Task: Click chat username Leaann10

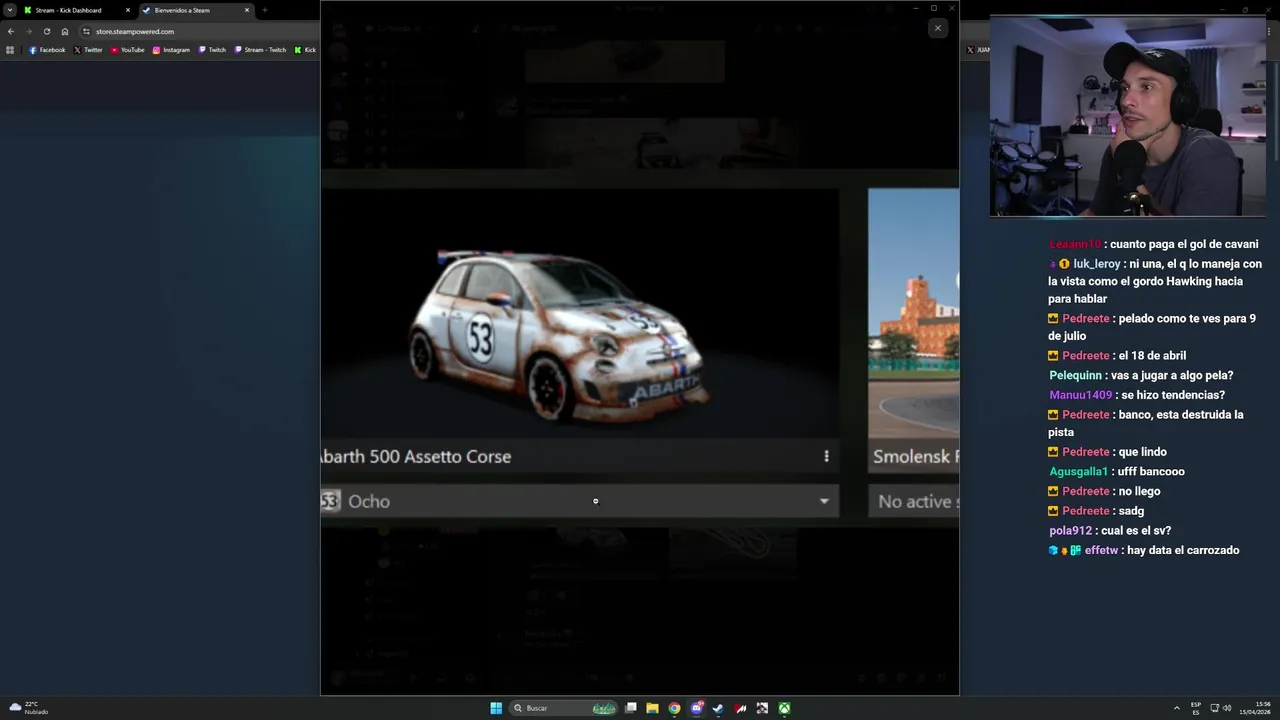Action: coord(1074,244)
